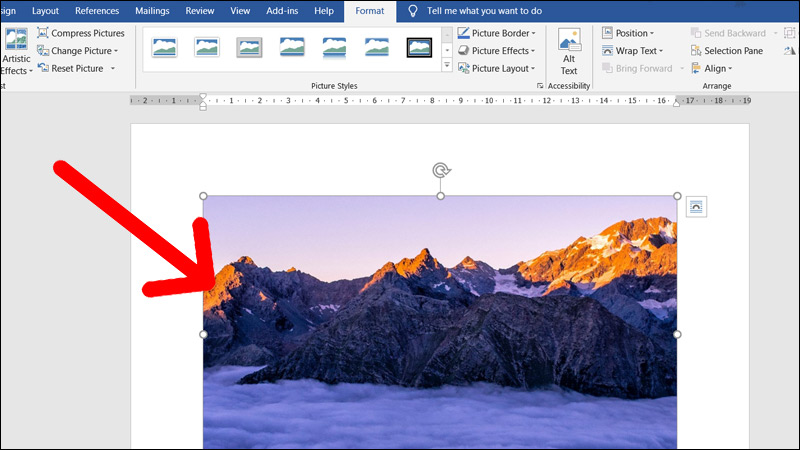Click the Rotate objects icon
The image size is (800, 450).
click(x=789, y=51)
